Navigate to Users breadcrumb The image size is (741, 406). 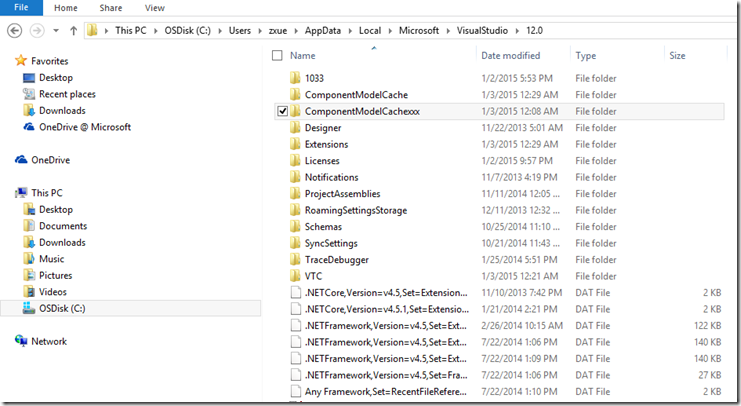click(x=240, y=30)
